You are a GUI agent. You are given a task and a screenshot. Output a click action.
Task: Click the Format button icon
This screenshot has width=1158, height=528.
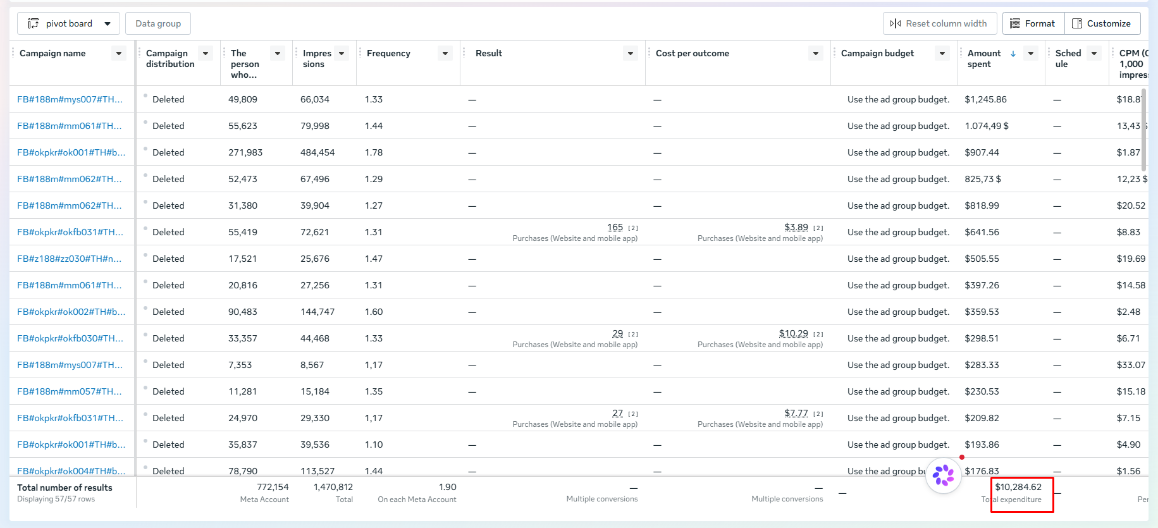[x=1015, y=24]
